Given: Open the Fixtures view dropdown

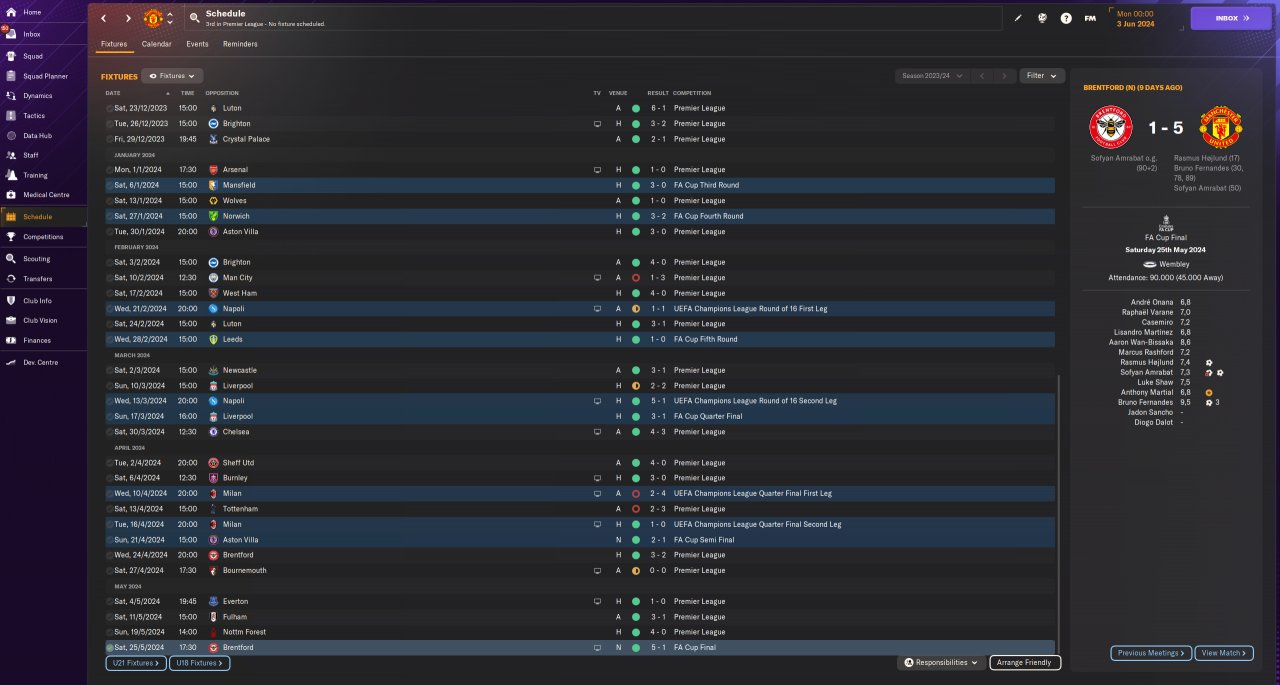Looking at the screenshot, I should [173, 76].
